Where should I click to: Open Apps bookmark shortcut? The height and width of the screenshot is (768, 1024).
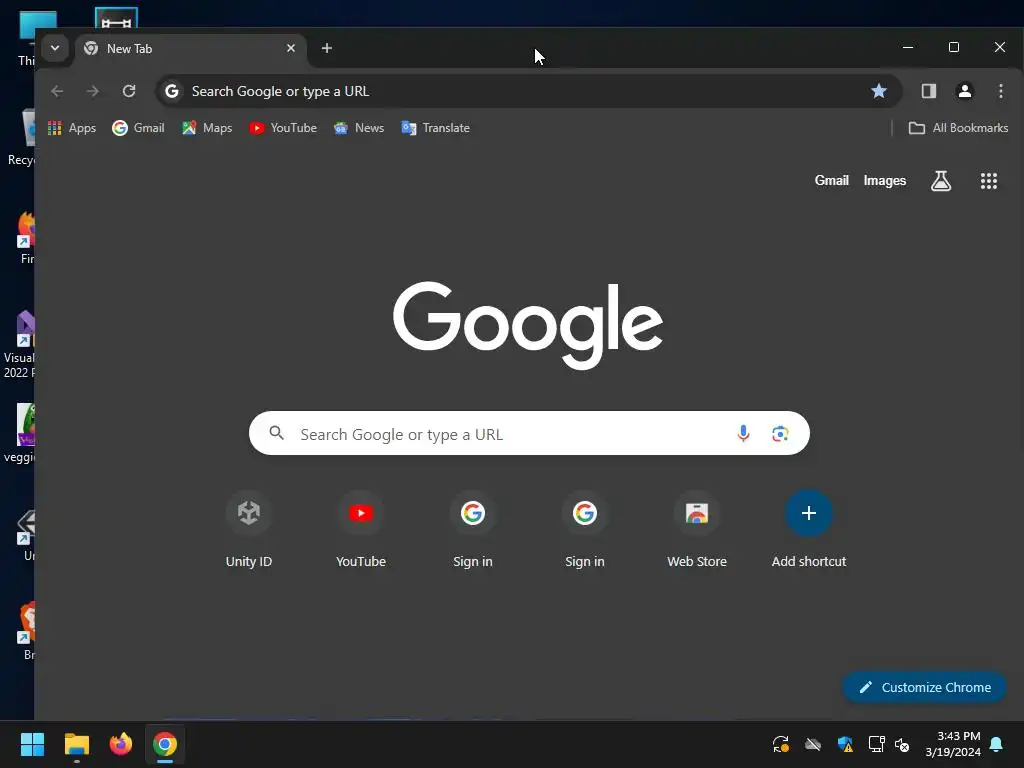pyautogui.click(x=72, y=128)
